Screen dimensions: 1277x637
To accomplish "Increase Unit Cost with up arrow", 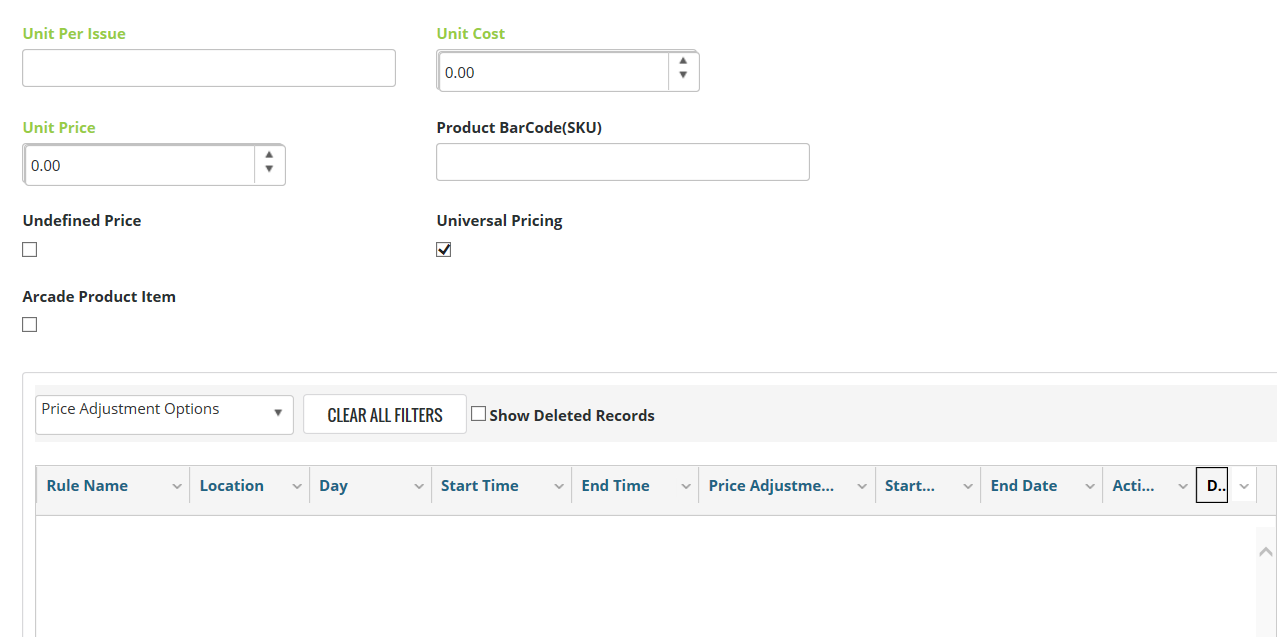I will [x=683, y=60].
